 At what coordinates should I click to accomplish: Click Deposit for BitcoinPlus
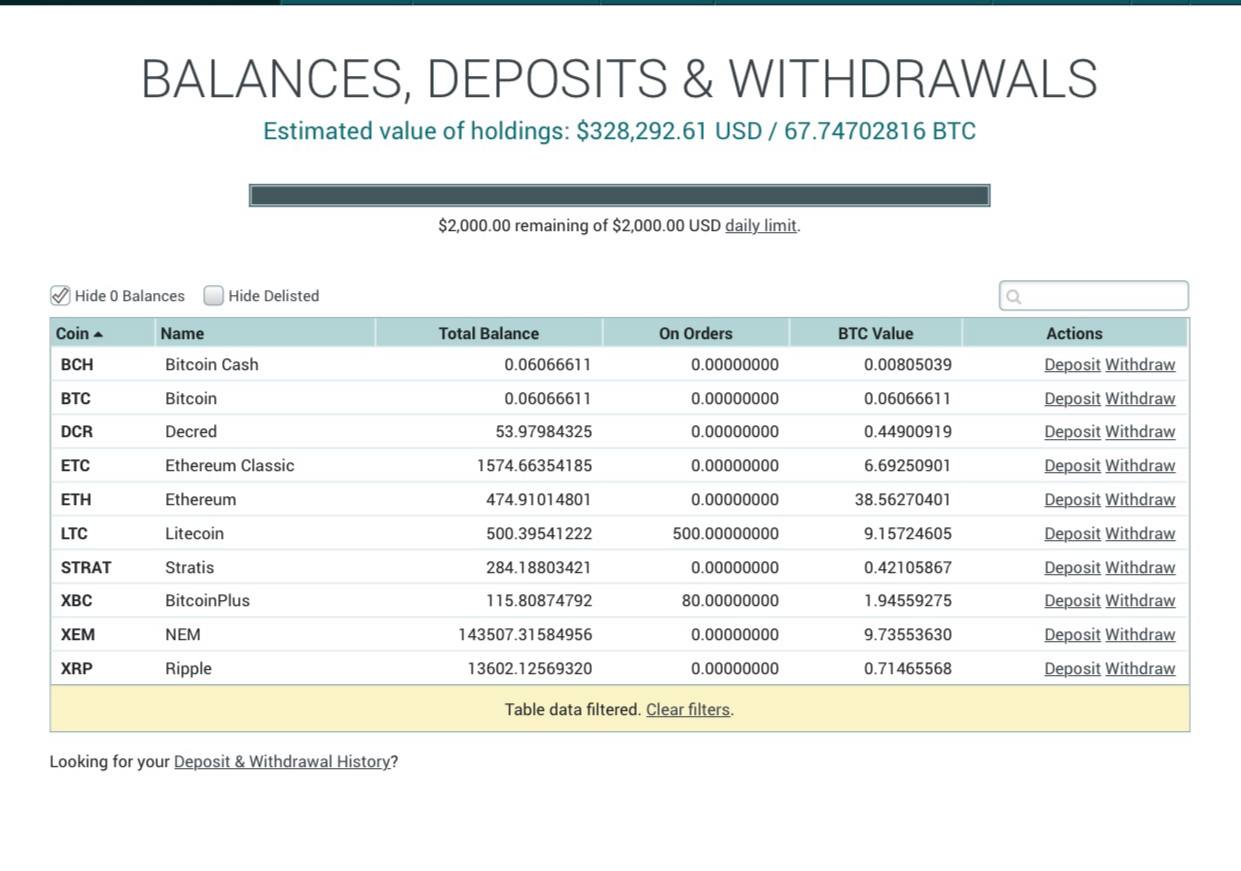1072,600
